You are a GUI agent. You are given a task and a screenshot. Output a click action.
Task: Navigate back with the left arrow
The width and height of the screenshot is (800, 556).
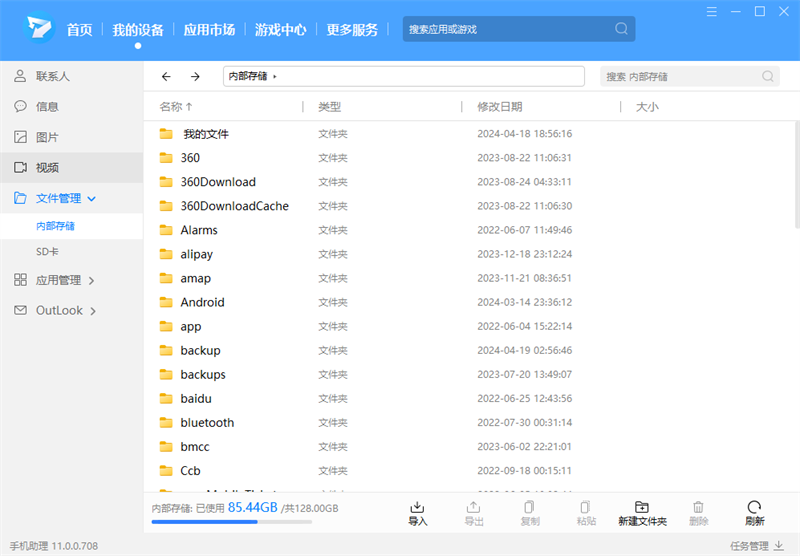tap(166, 77)
